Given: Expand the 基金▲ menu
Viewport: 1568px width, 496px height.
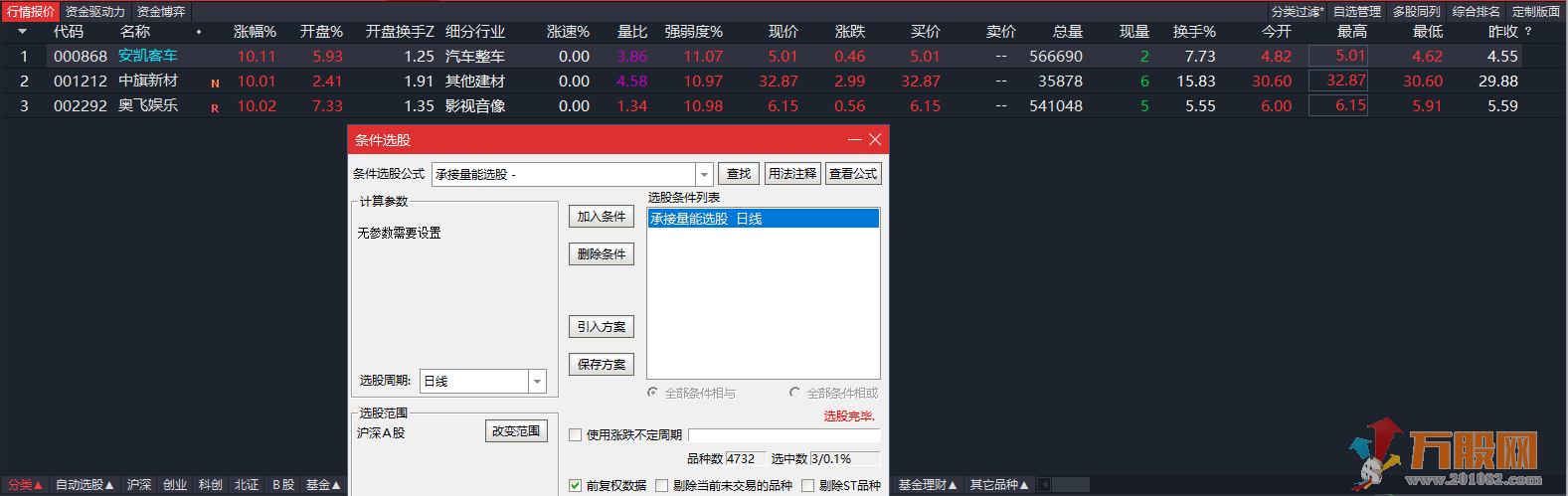Looking at the screenshot, I should coord(323,485).
